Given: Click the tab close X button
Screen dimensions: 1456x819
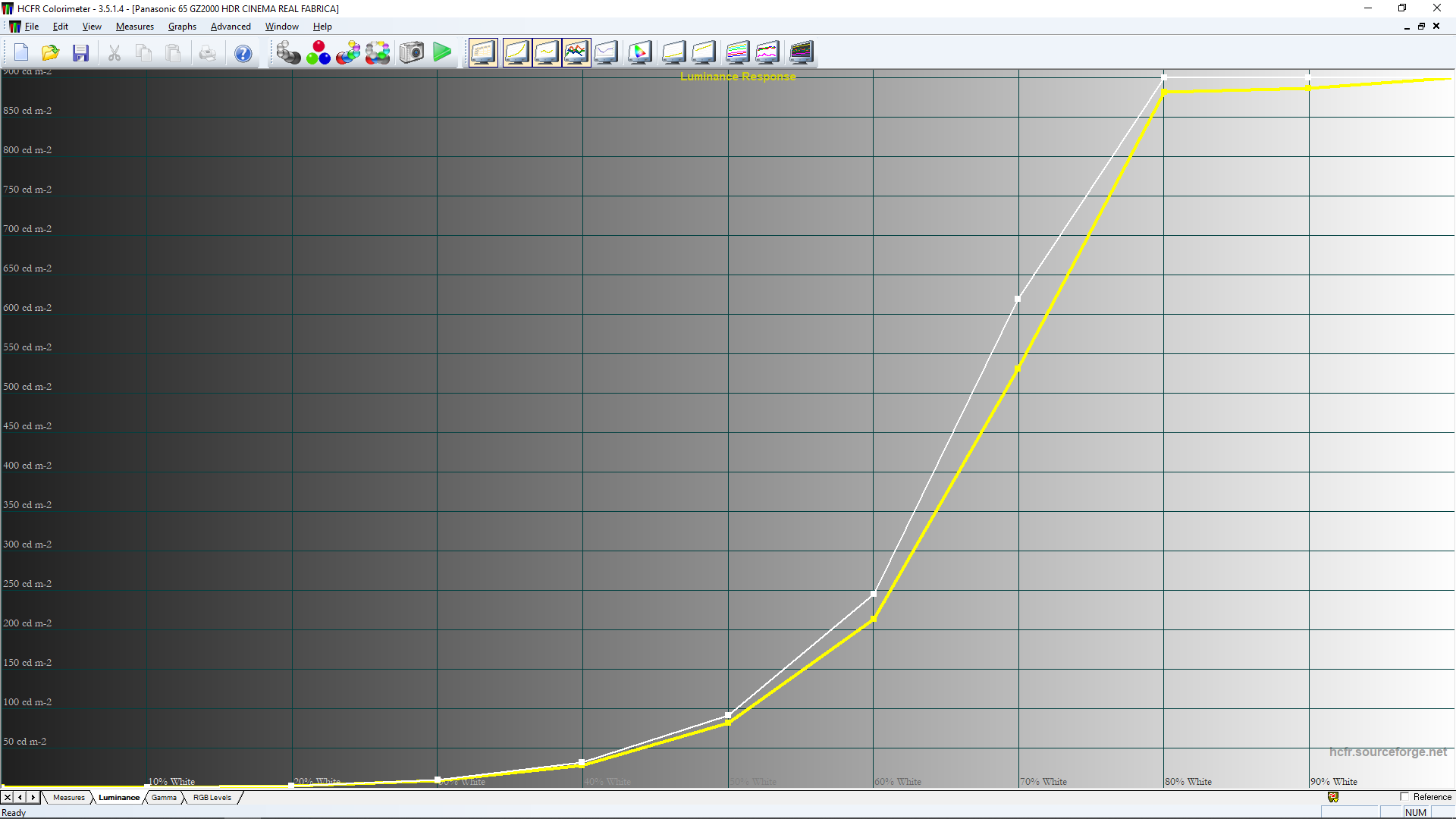Looking at the screenshot, I should 8,798.
